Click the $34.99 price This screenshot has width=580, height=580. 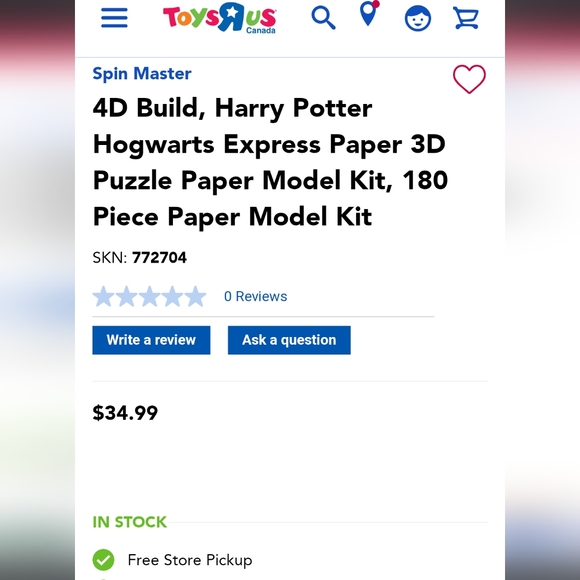[x=125, y=413]
